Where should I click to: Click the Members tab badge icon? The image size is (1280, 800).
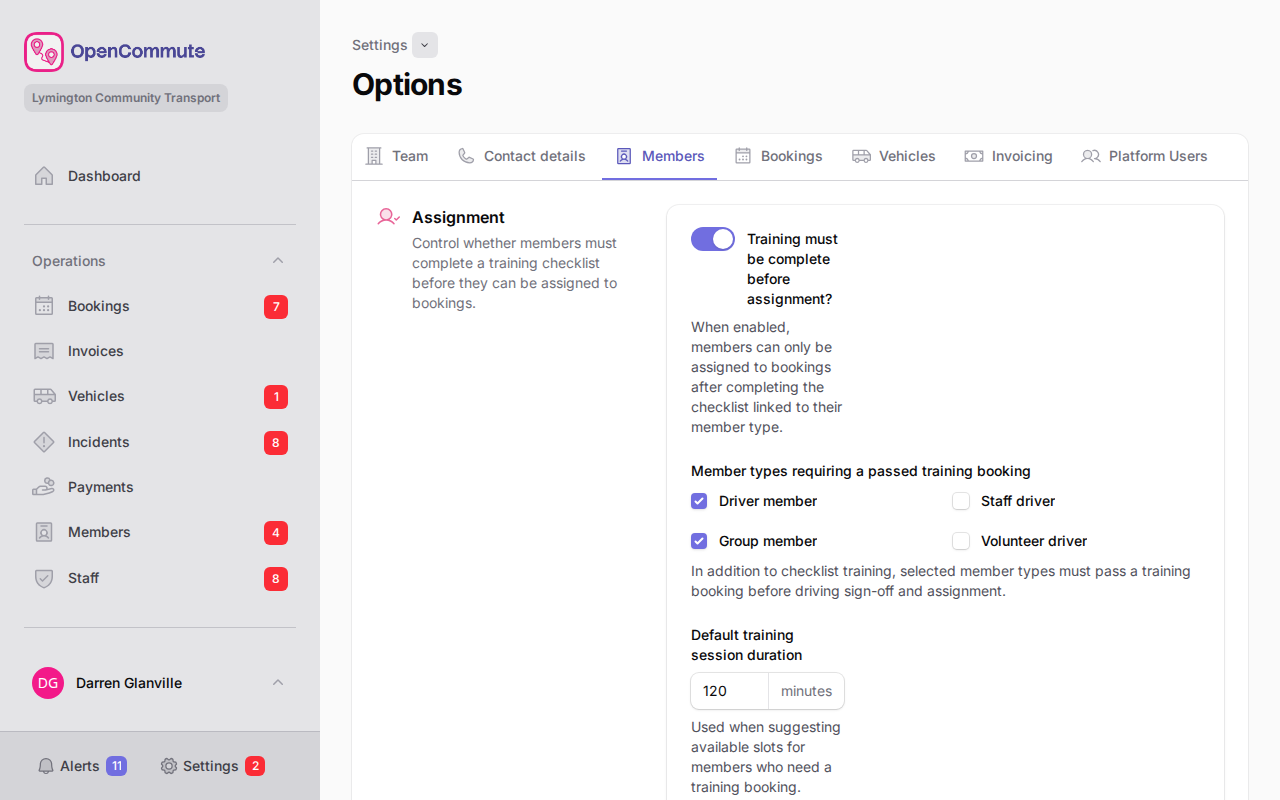tap(624, 156)
